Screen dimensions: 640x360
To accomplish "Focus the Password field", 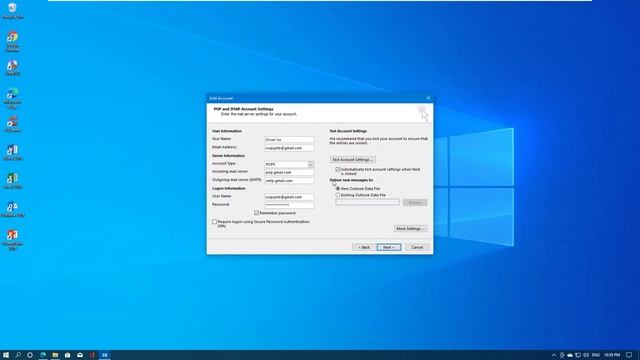I will tap(289, 205).
